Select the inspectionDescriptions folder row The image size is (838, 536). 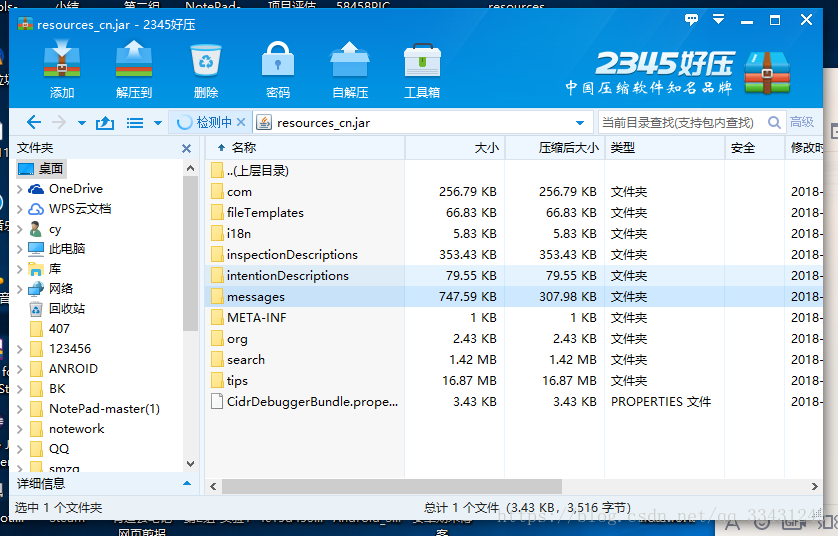pos(514,254)
